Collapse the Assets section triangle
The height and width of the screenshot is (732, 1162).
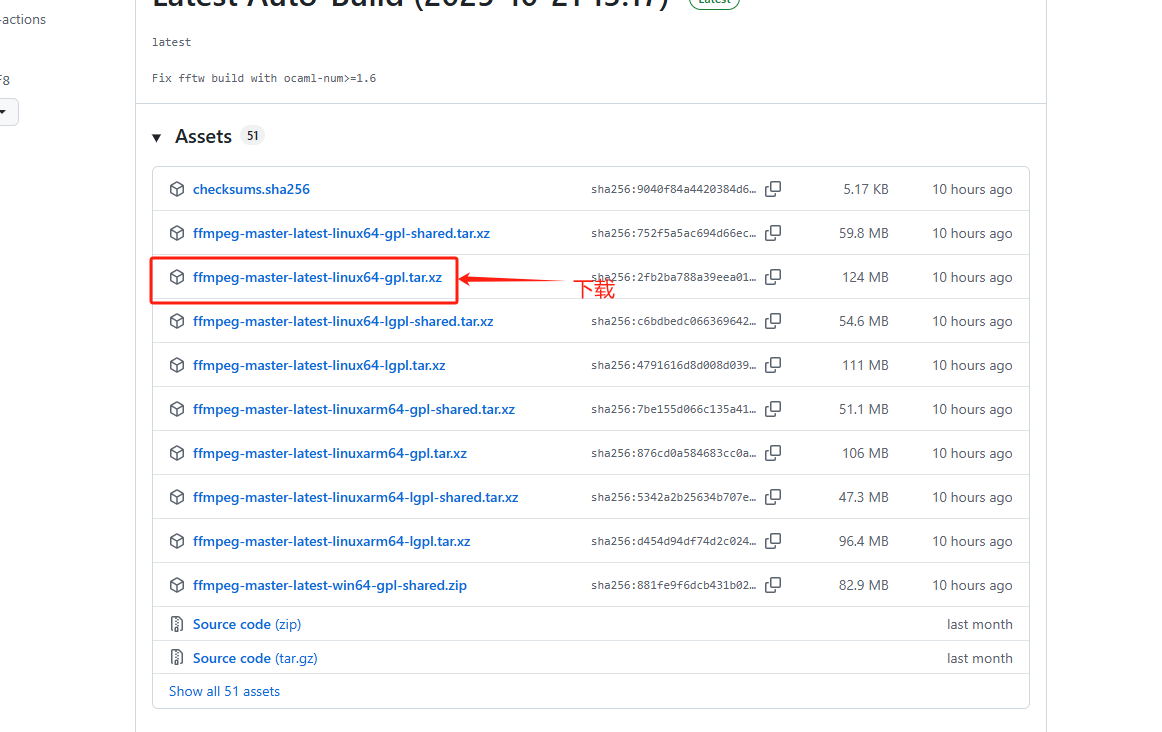[x=156, y=138]
